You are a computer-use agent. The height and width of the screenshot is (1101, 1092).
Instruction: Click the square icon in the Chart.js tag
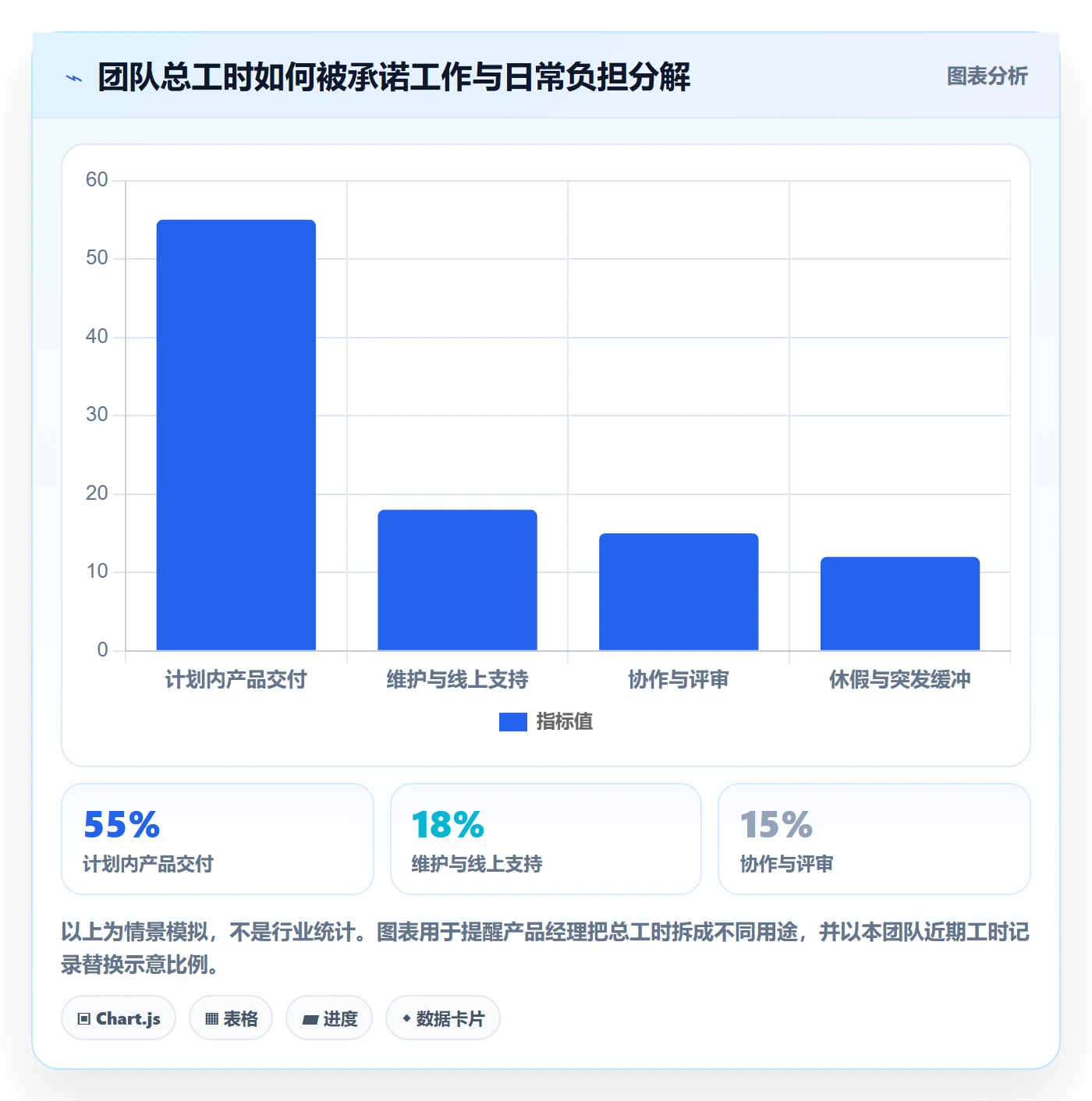pos(84,1019)
